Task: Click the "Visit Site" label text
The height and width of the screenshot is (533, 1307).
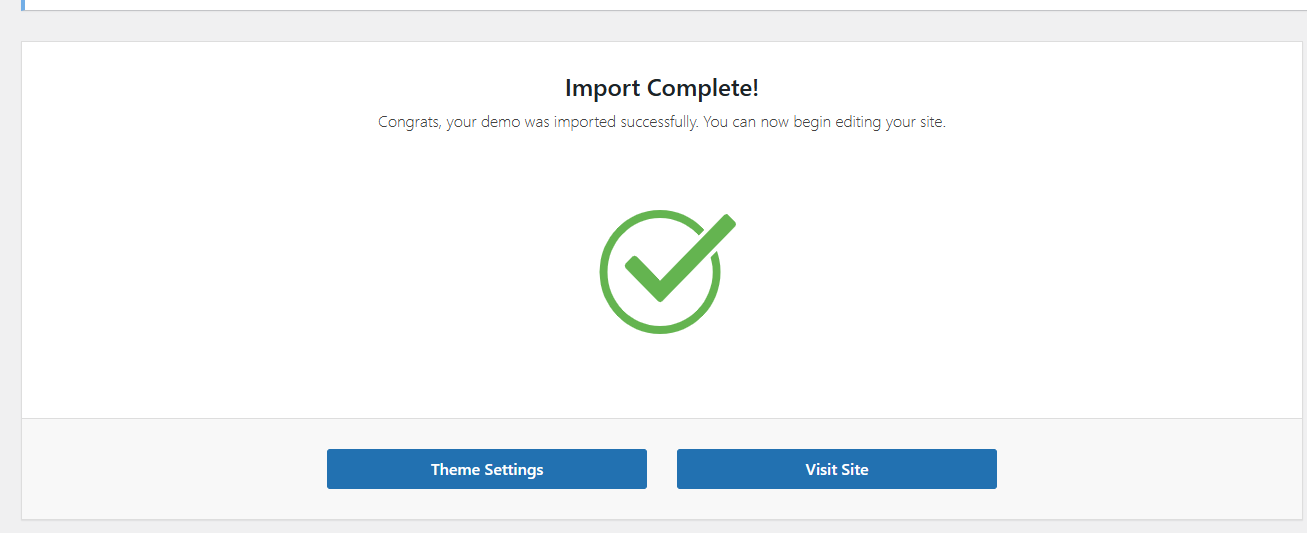Action: tap(836, 469)
